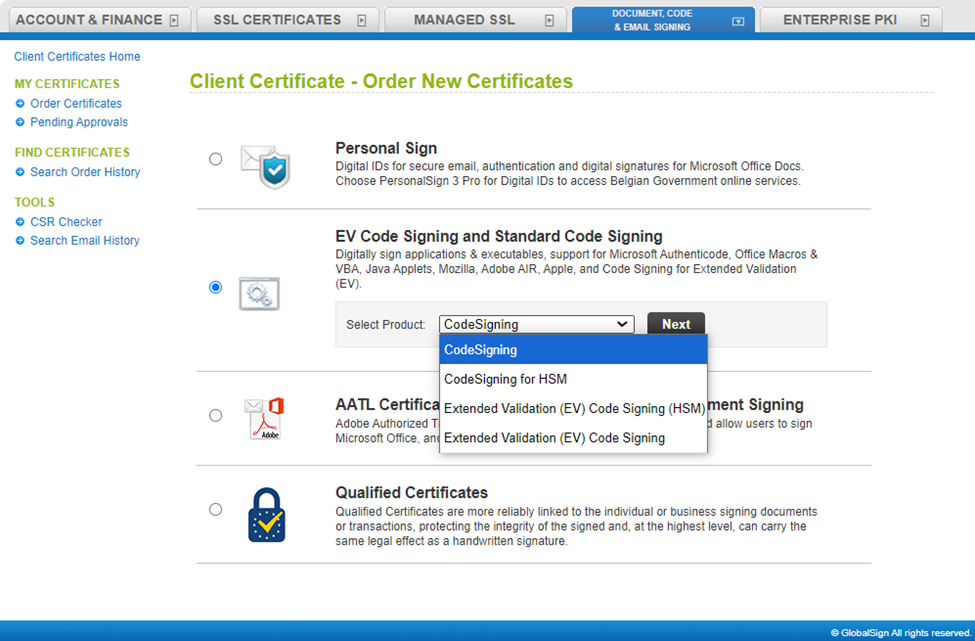Image resolution: width=975 pixels, height=641 pixels.
Task: Open the Document, Code & Email Signing tab
Action: tap(663, 20)
